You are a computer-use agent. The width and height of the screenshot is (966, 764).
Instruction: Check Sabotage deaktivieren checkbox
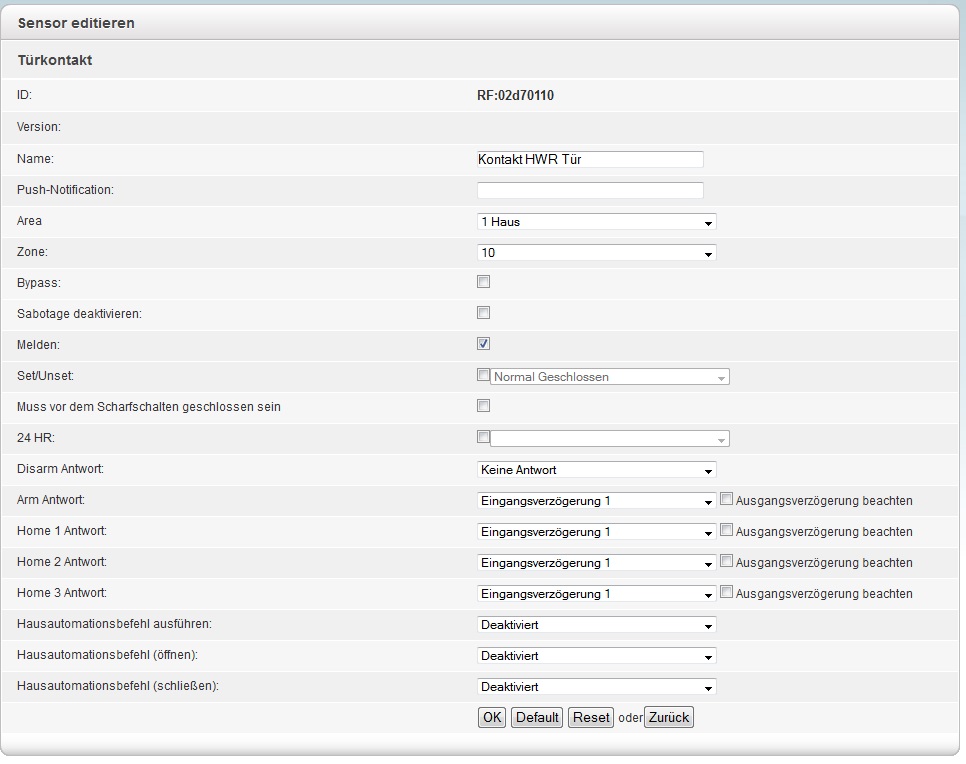click(484, 313)
